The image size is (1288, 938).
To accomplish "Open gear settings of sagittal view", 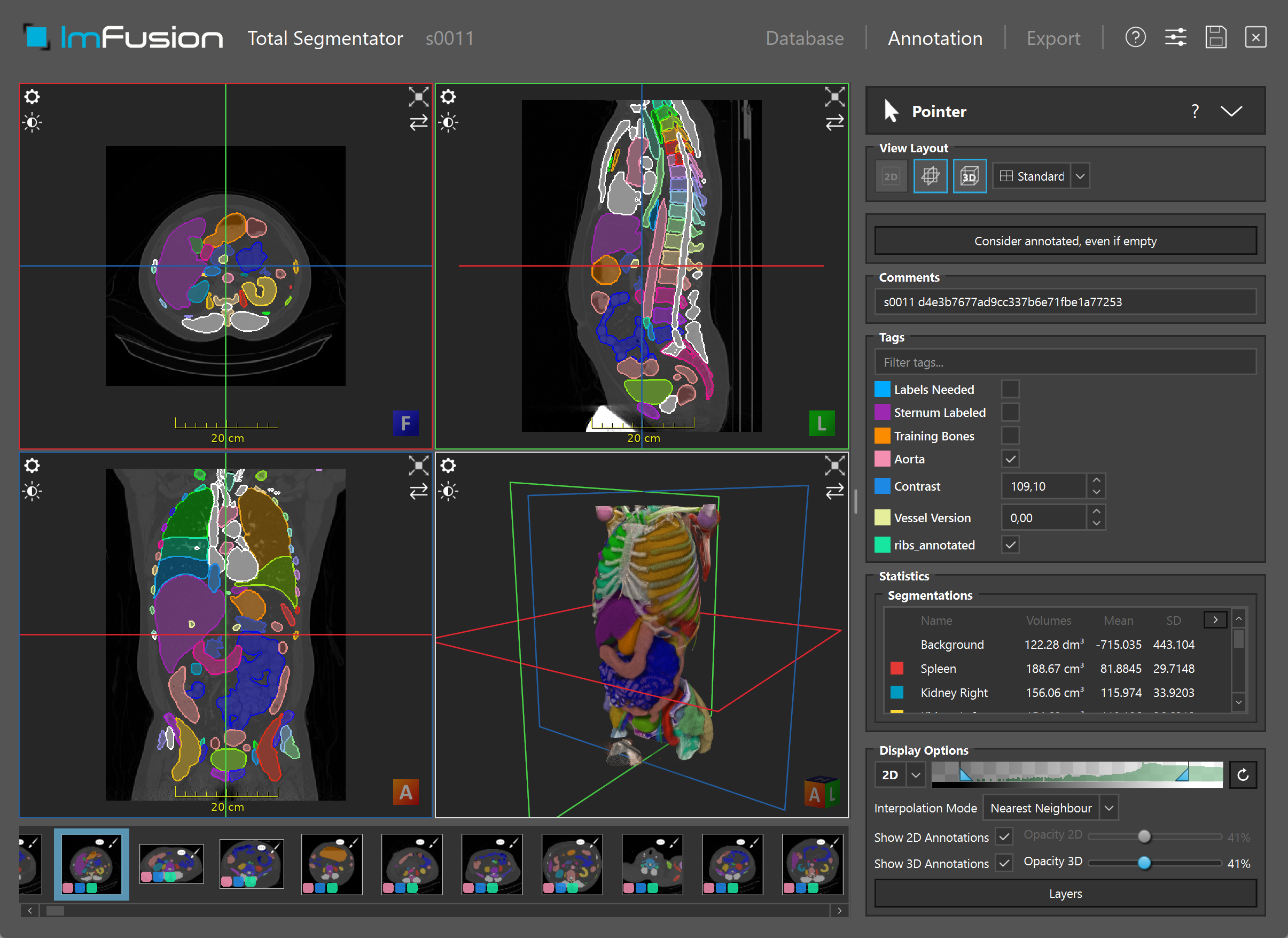I will tap(448, 97).
